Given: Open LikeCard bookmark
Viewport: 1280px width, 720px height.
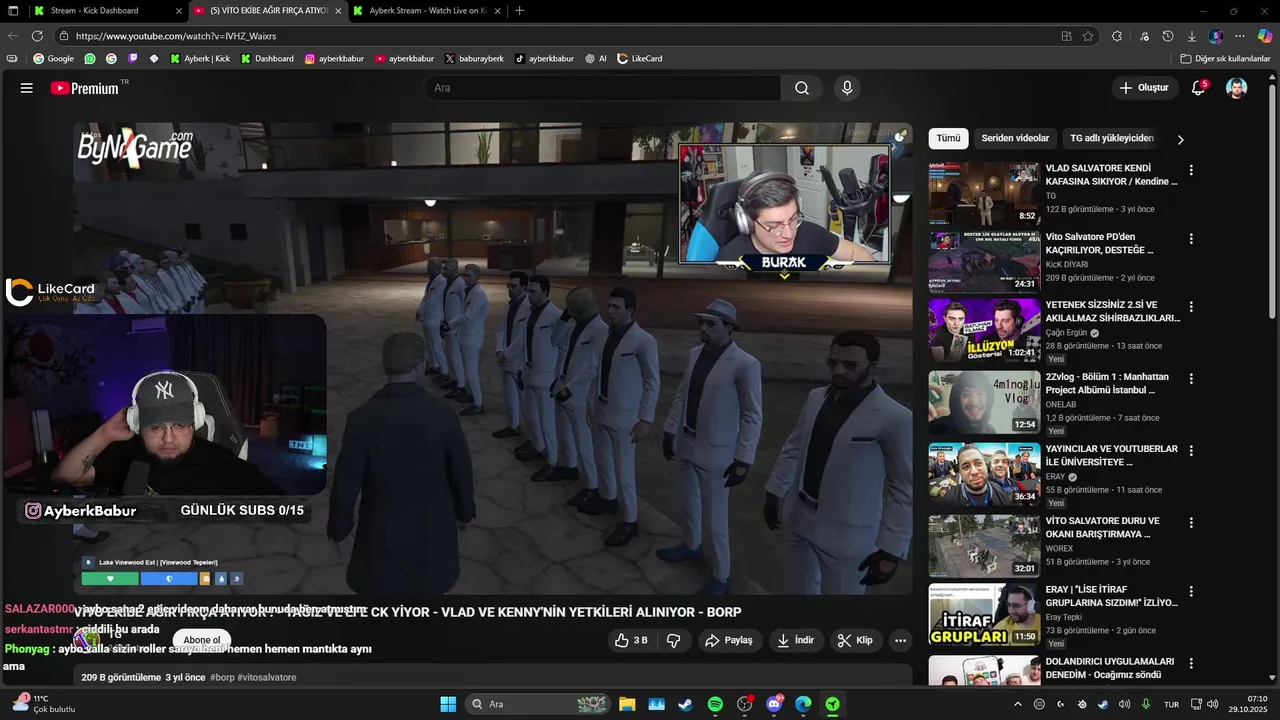Looking at the screenshot, I should 640,59.
